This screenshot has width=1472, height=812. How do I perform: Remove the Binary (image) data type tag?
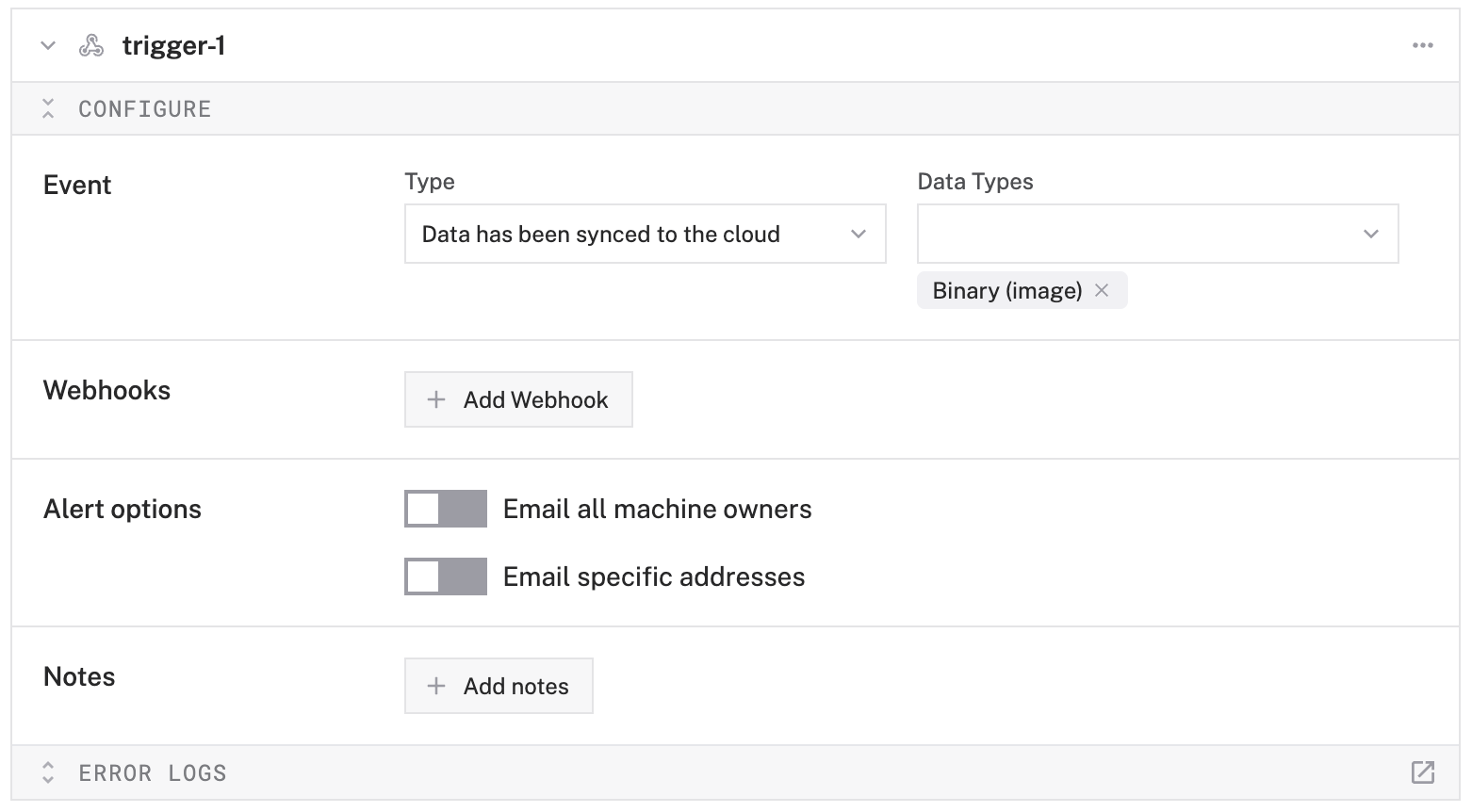coord(1102,290)
